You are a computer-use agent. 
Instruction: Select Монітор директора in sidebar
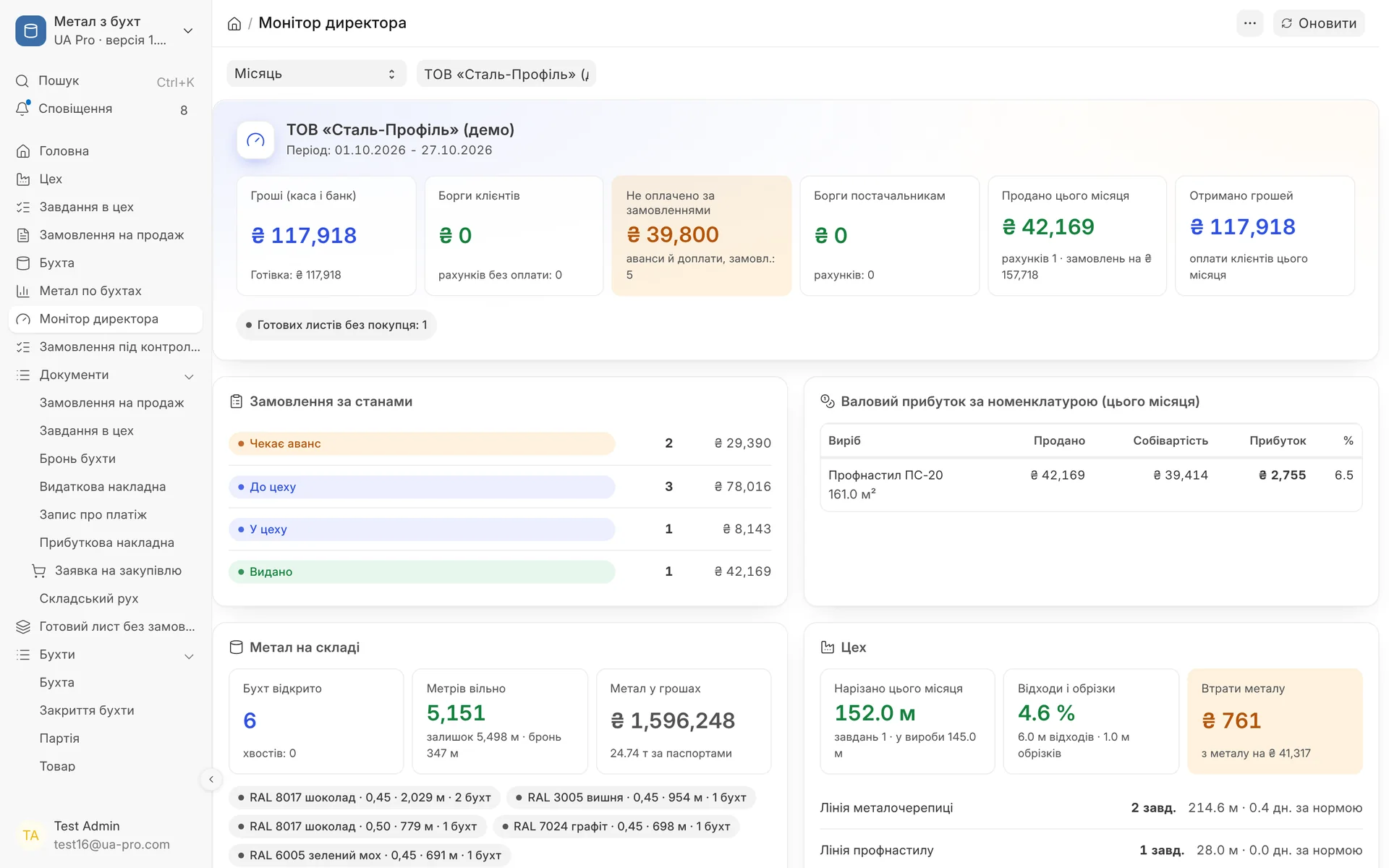[106, 319]
